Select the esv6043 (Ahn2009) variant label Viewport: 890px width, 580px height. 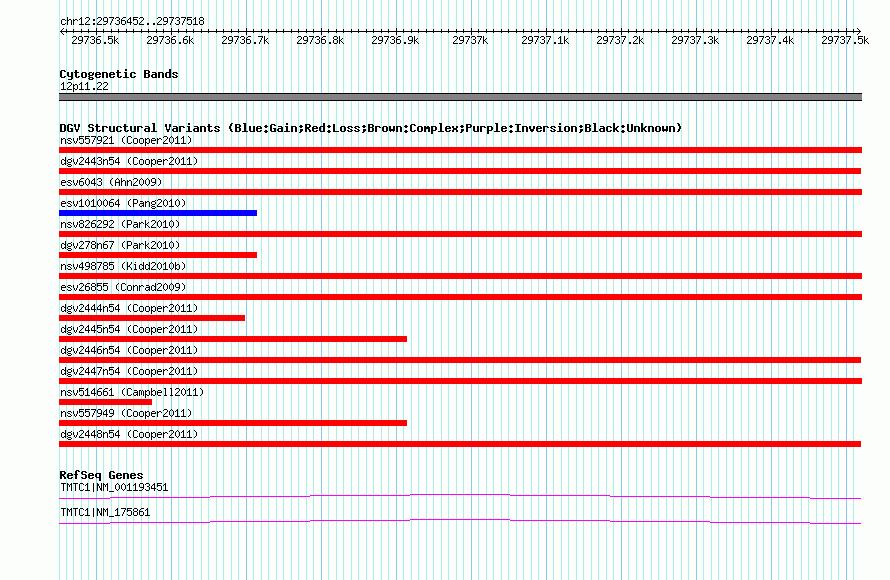pos(111,182)
